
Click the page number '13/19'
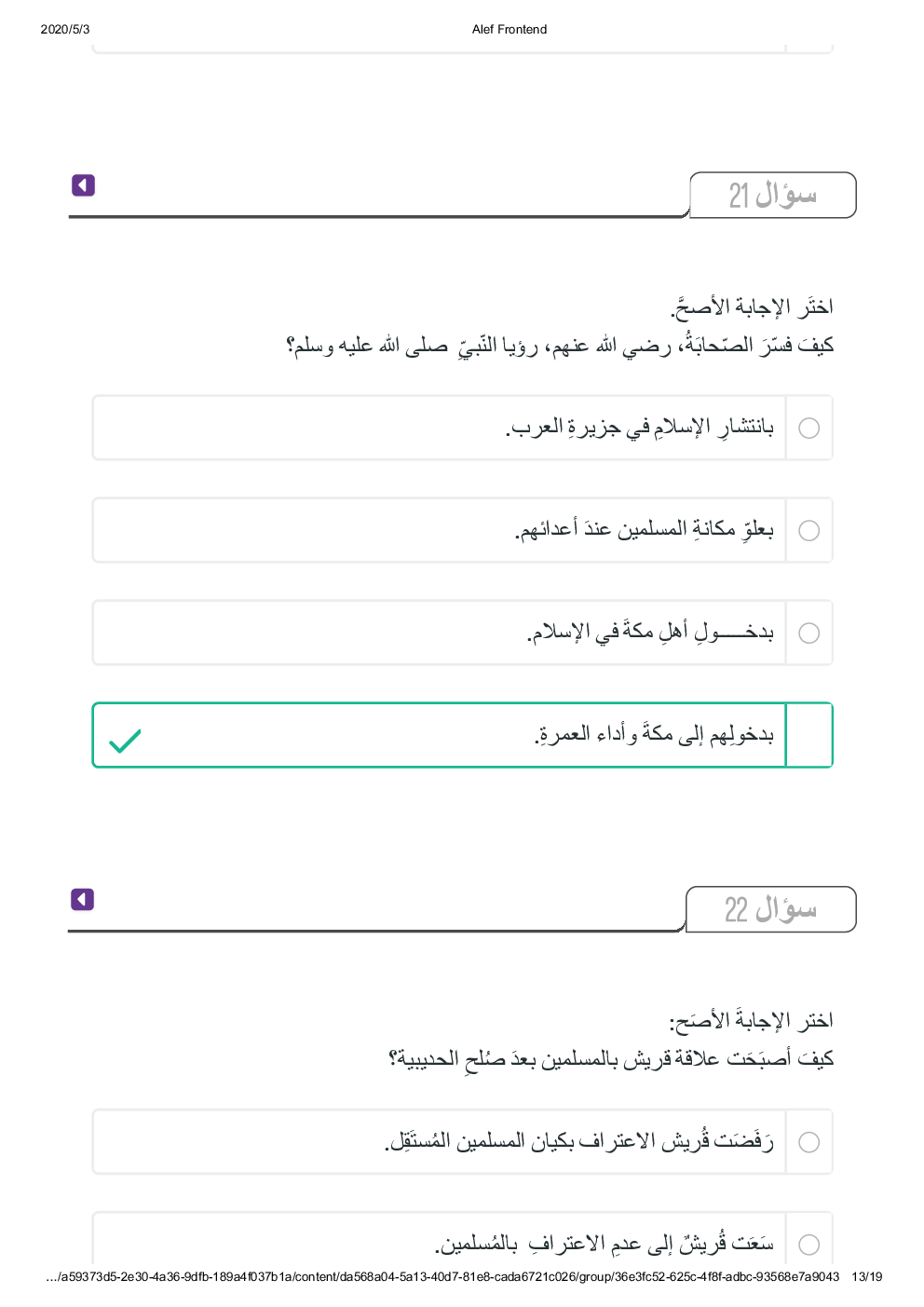pos(866,1276)
